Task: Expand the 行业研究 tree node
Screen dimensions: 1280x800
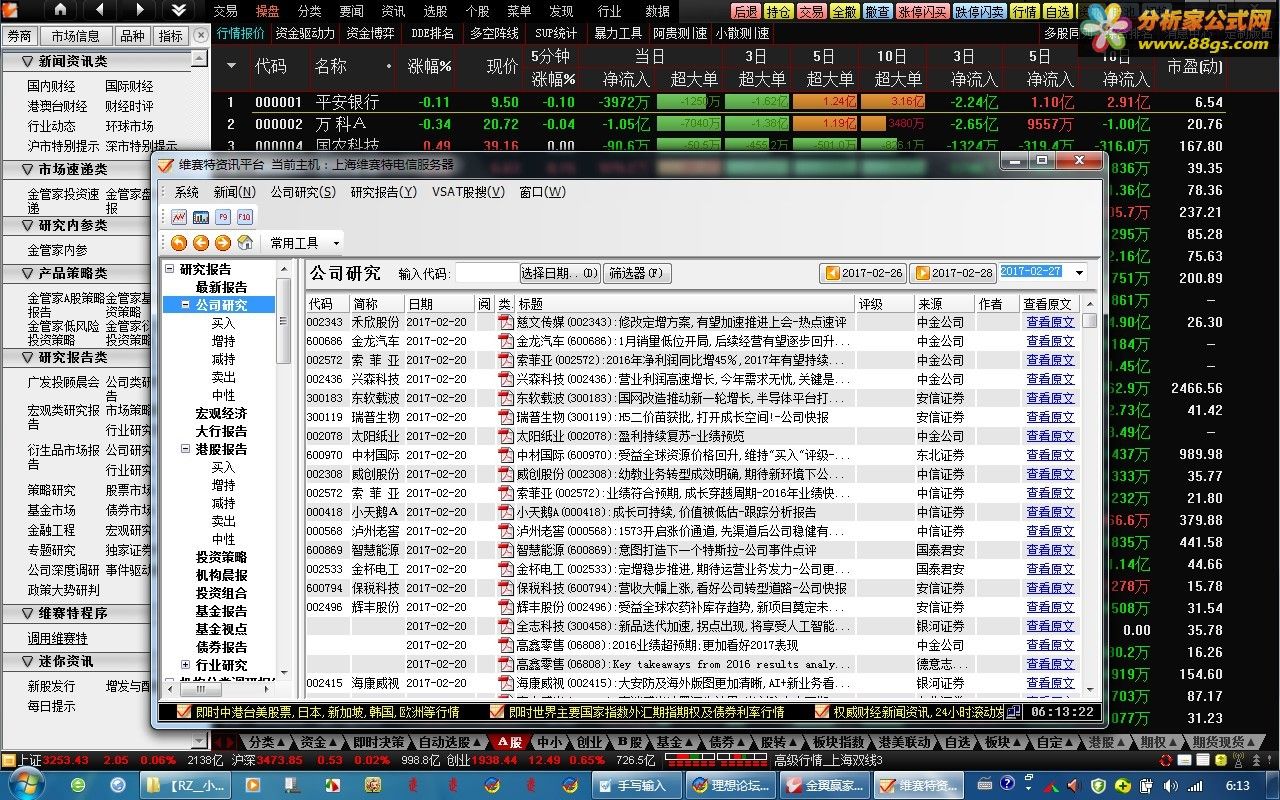Action: click(x=185, y=665)
